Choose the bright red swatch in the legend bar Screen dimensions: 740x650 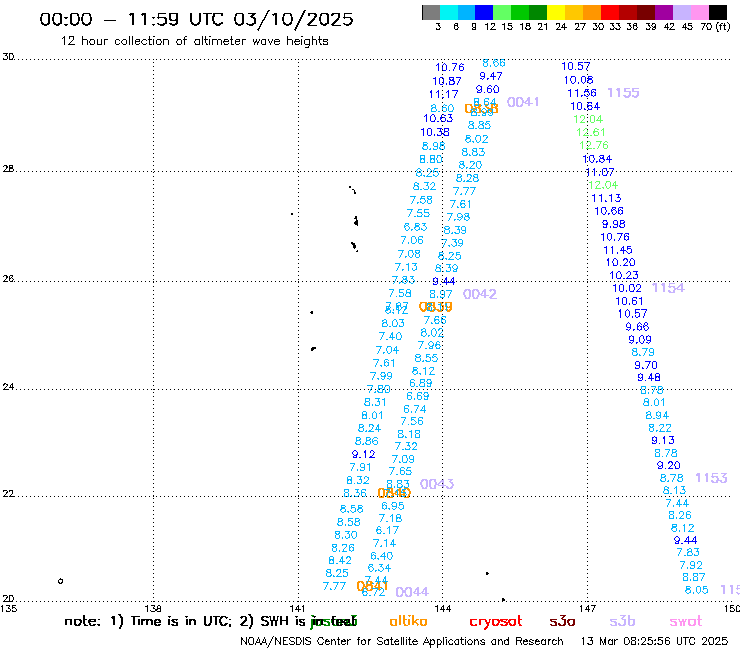click(610, 12)
